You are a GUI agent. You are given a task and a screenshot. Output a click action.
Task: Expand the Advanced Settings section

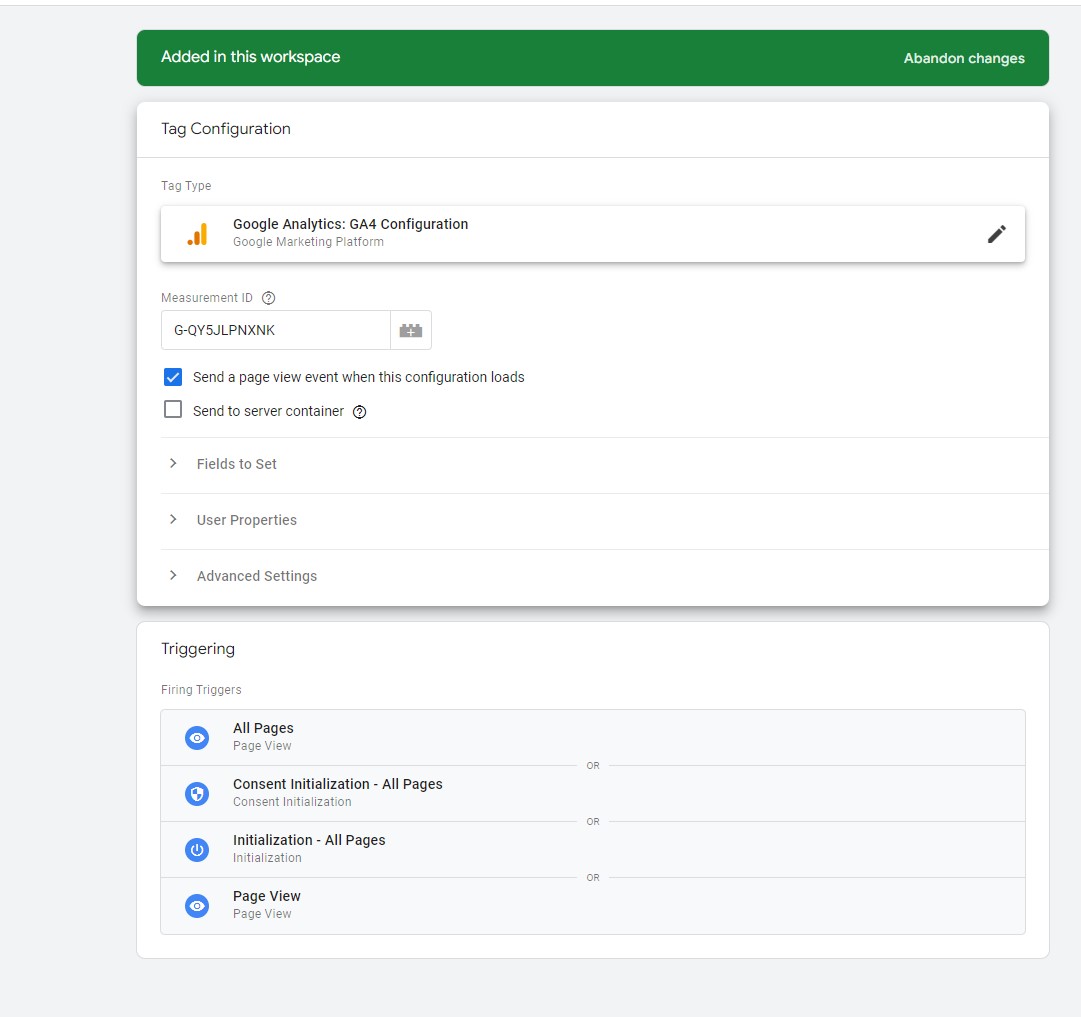point(257,576)
